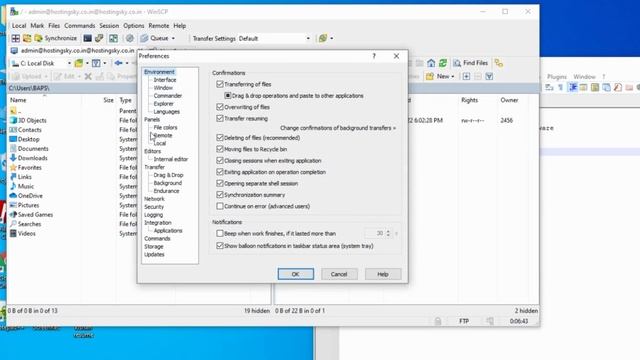Click the yellow sync browsing icon
640x360 pixels.
[498, 63]
